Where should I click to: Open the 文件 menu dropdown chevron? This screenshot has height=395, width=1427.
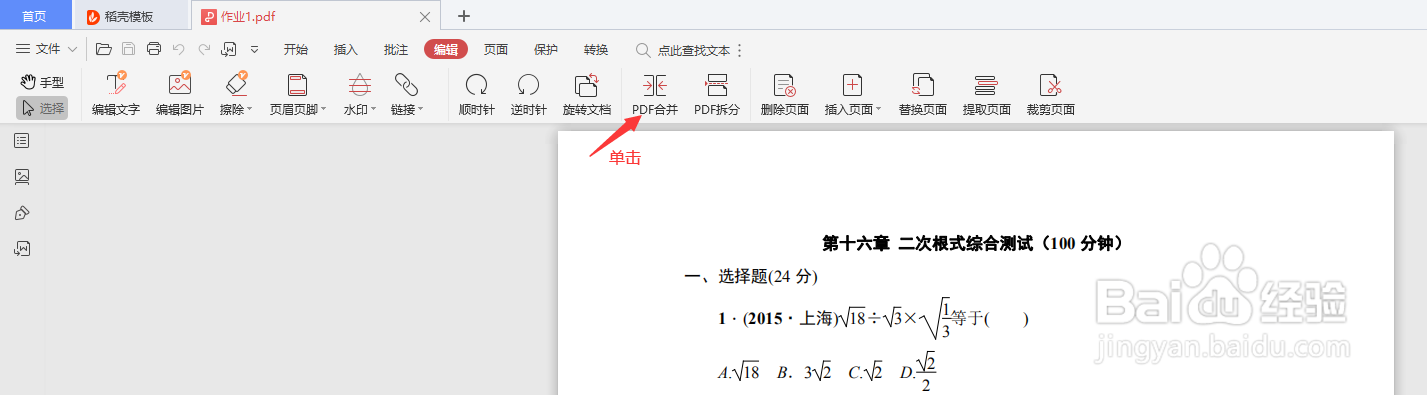pos(72,50)
